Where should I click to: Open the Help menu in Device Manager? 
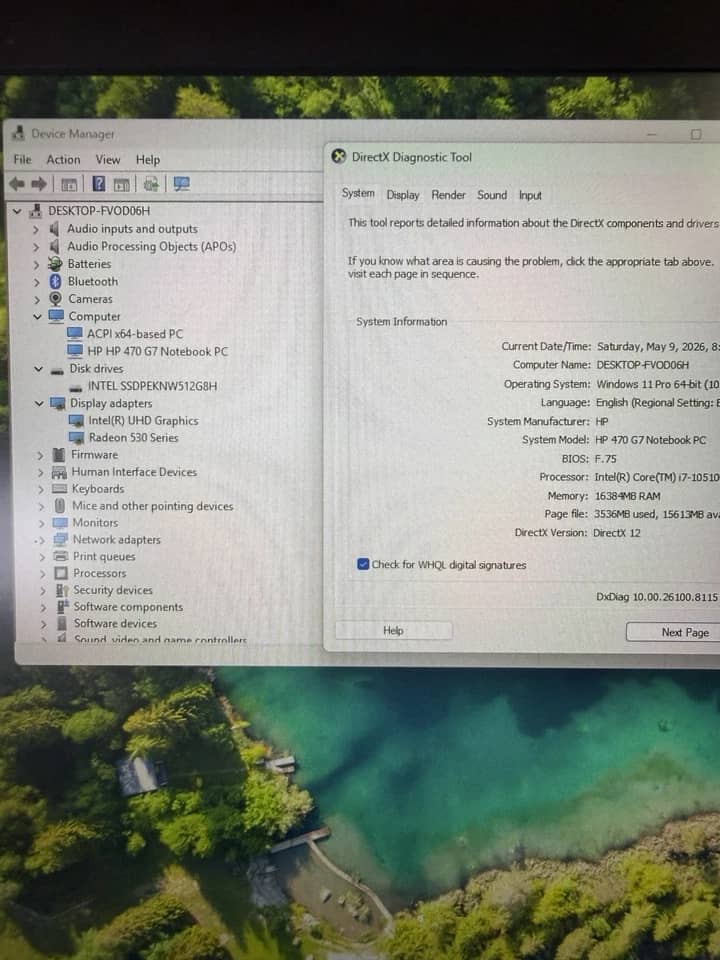pos(148,160)
